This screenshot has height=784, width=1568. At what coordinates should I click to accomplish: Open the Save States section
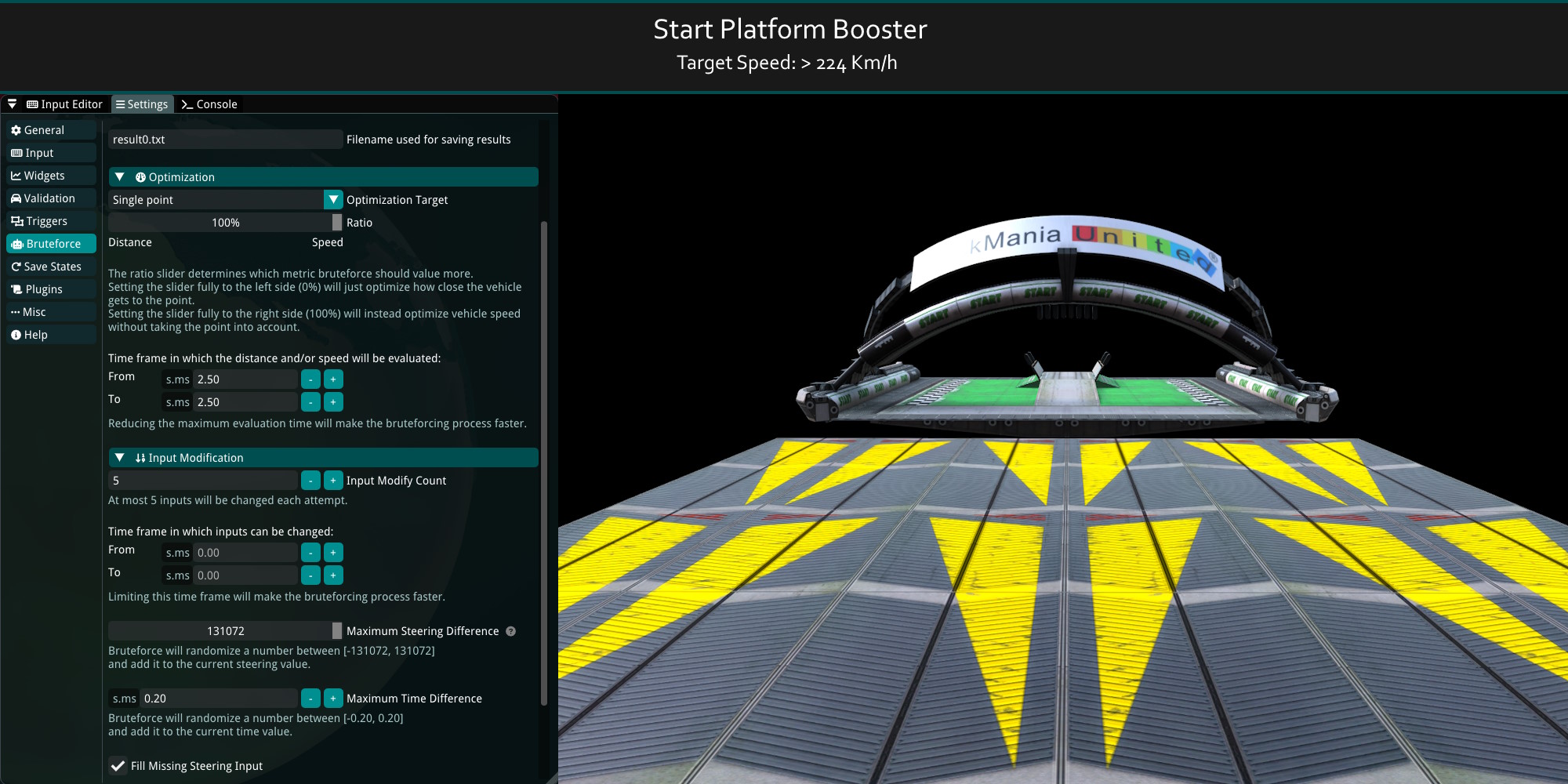[51, 267]
